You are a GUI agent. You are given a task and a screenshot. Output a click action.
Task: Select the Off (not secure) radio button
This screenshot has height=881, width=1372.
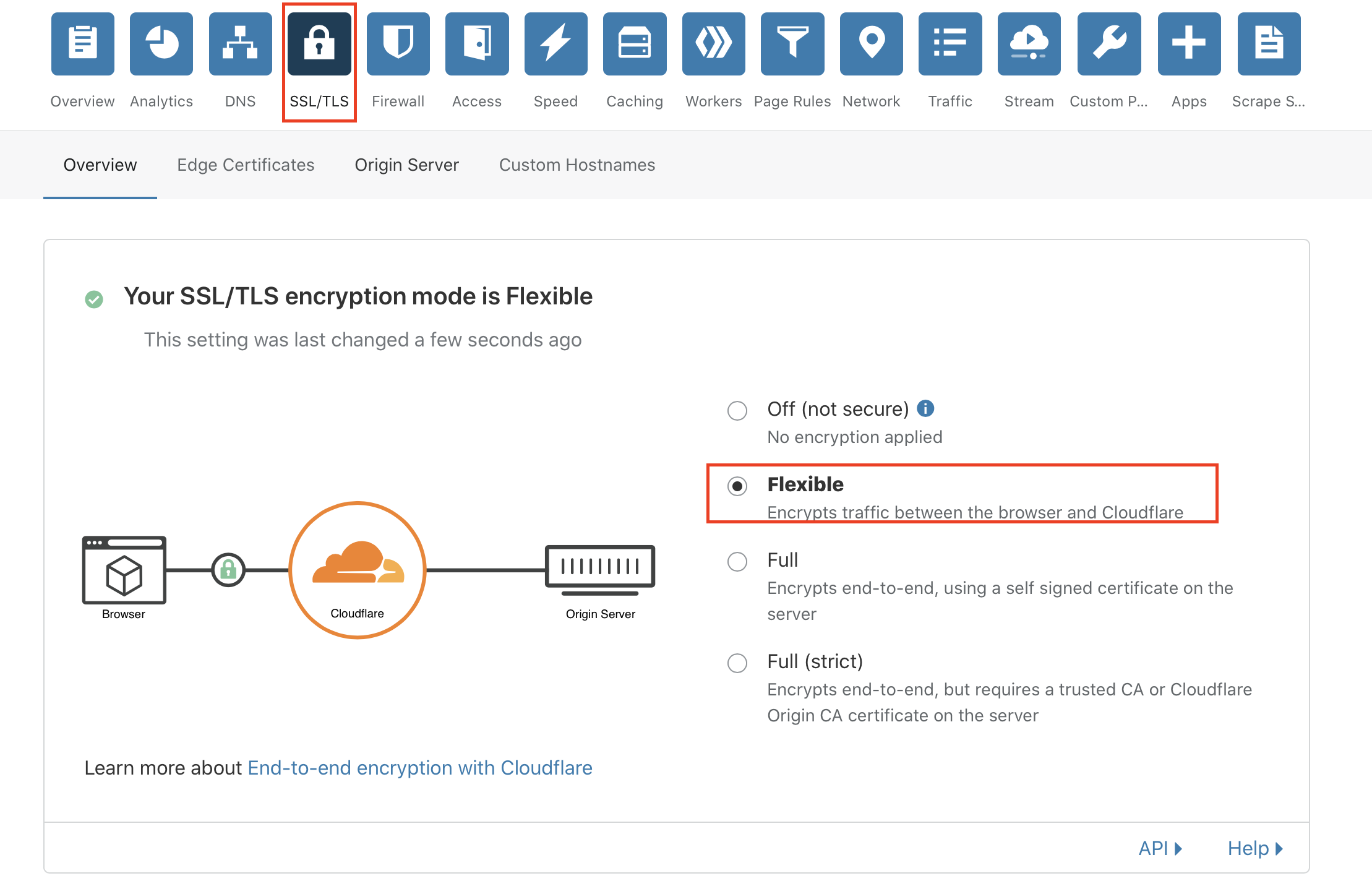tap(737, 410)
